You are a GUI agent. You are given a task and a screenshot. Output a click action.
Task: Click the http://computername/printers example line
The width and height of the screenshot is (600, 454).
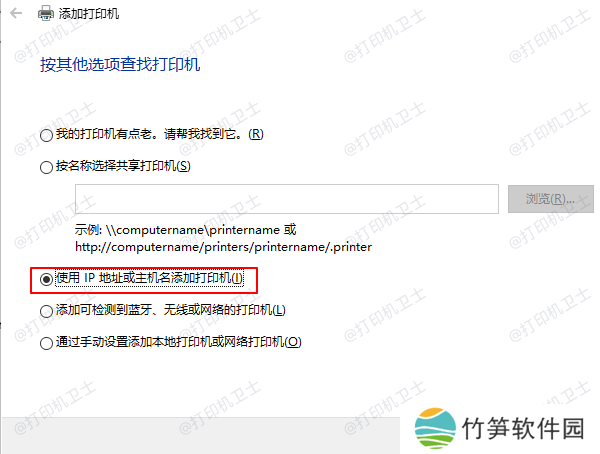point(223,247)
